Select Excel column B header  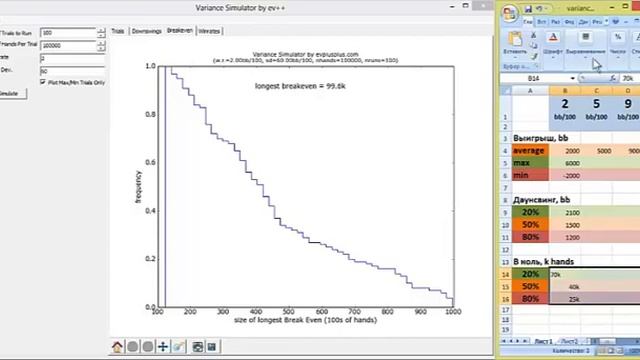pos(565,91)
